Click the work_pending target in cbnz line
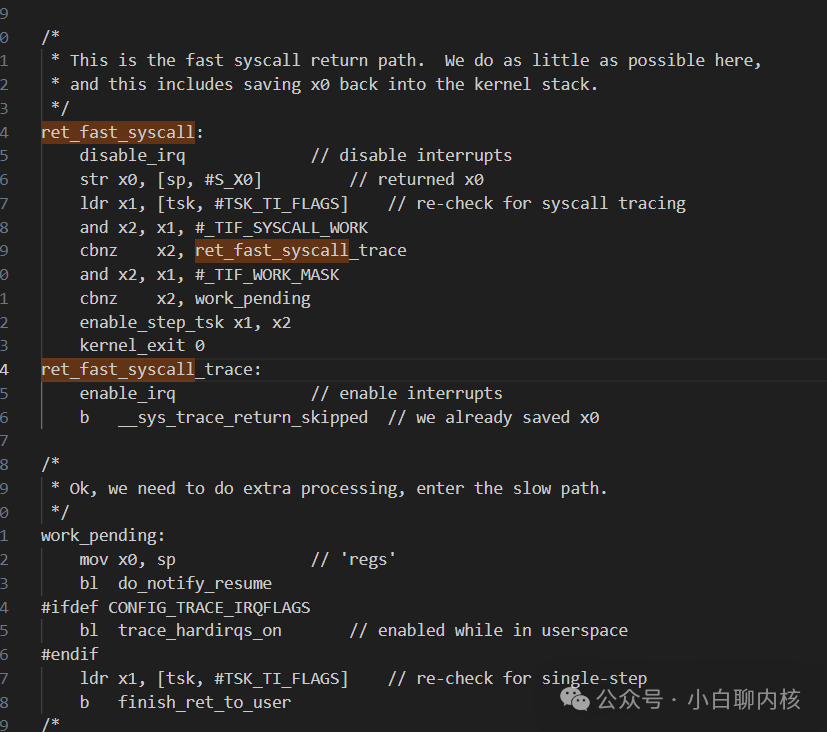827x732 pixels. coord(253,298)
